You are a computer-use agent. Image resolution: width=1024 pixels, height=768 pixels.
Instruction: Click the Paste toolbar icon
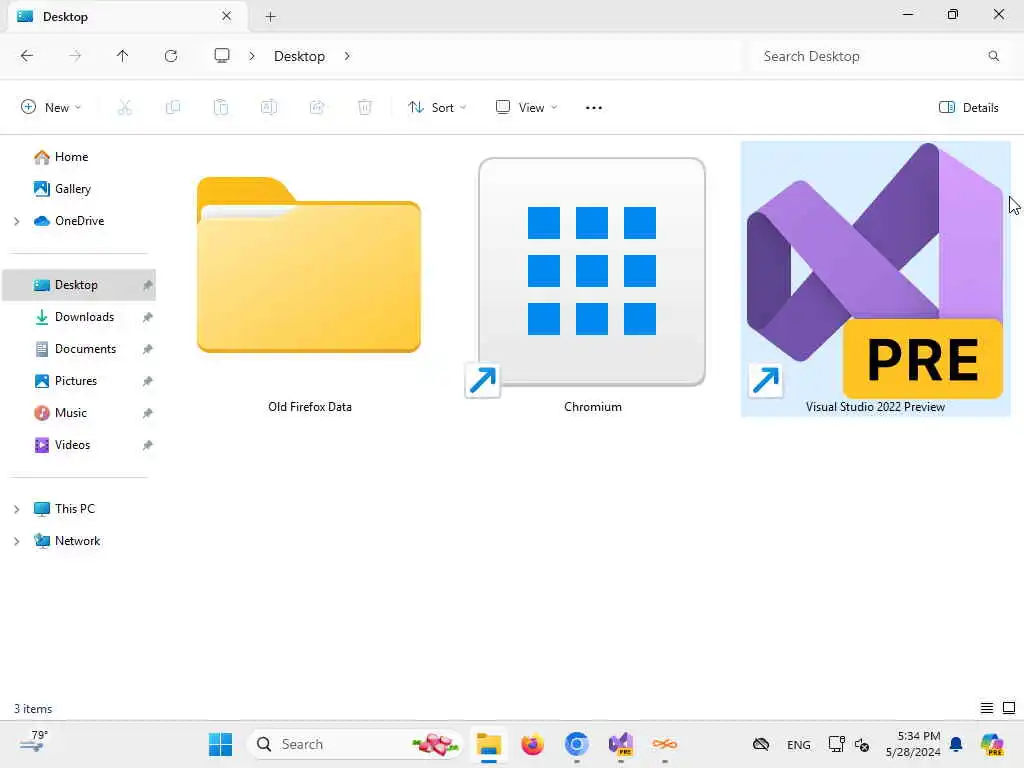click(x=221, y=108)
